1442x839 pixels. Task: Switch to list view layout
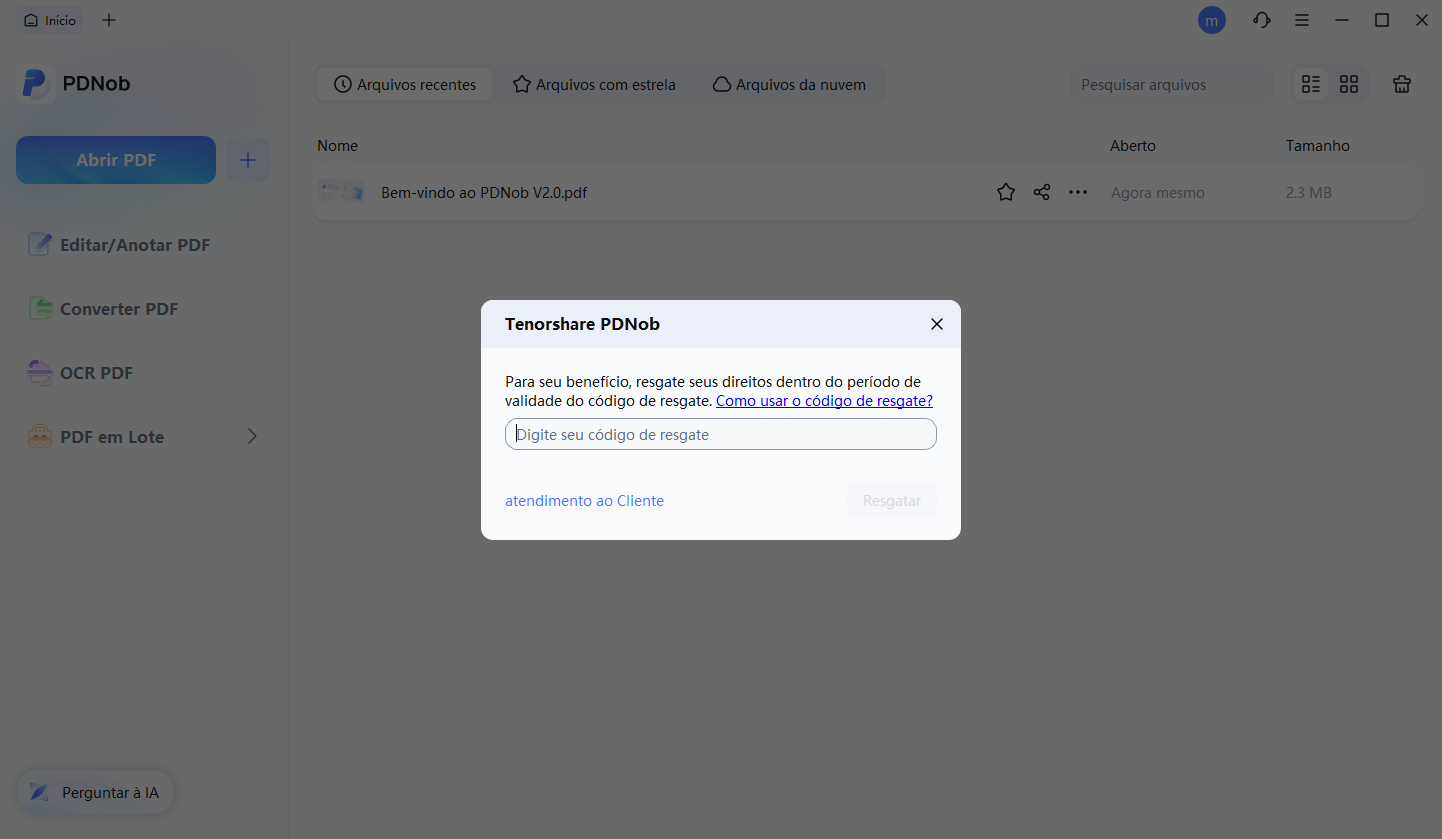(1311, 85)
